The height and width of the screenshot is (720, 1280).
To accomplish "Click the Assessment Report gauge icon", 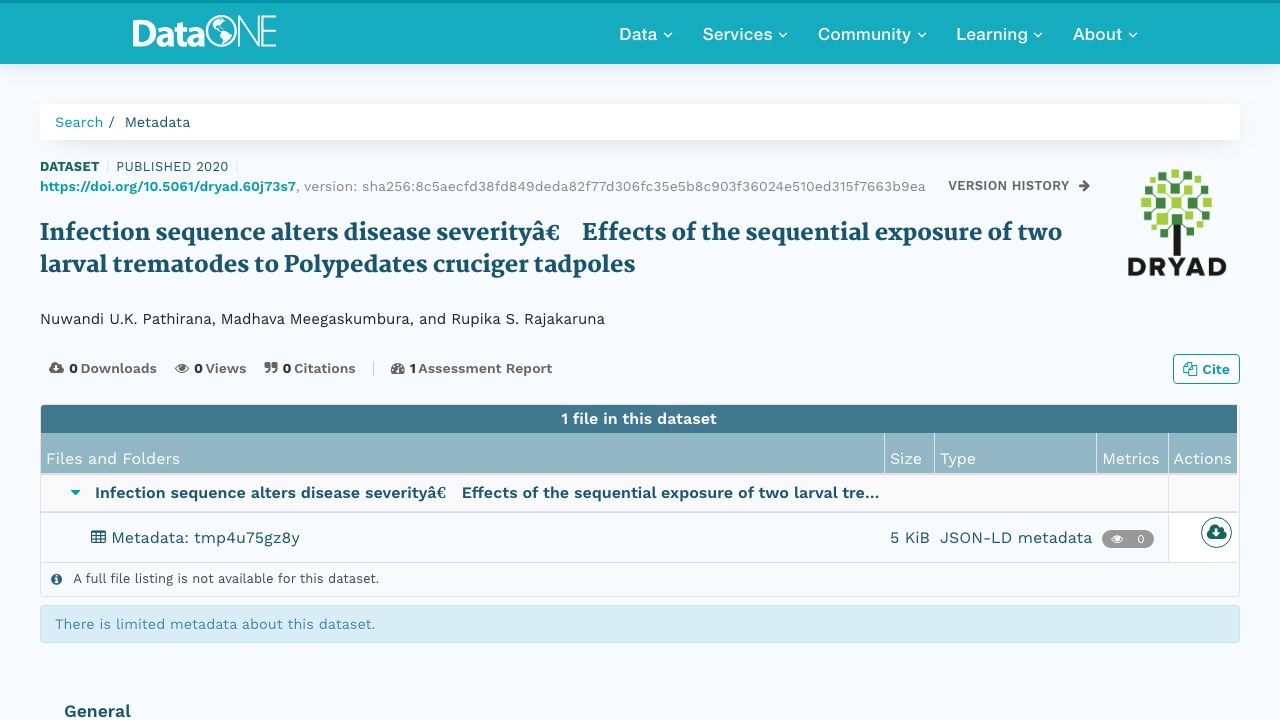I will pyautogui.click(x=398, y=368).
